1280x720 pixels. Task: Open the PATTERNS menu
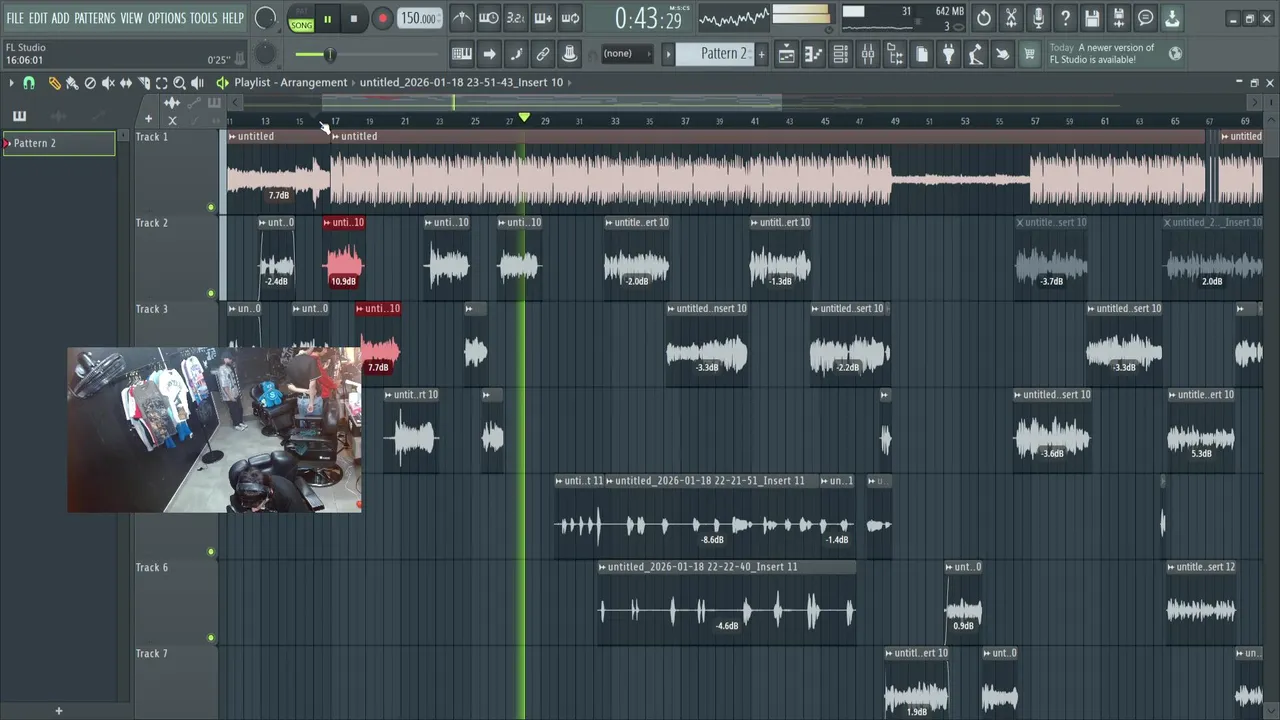click(95, 18)
